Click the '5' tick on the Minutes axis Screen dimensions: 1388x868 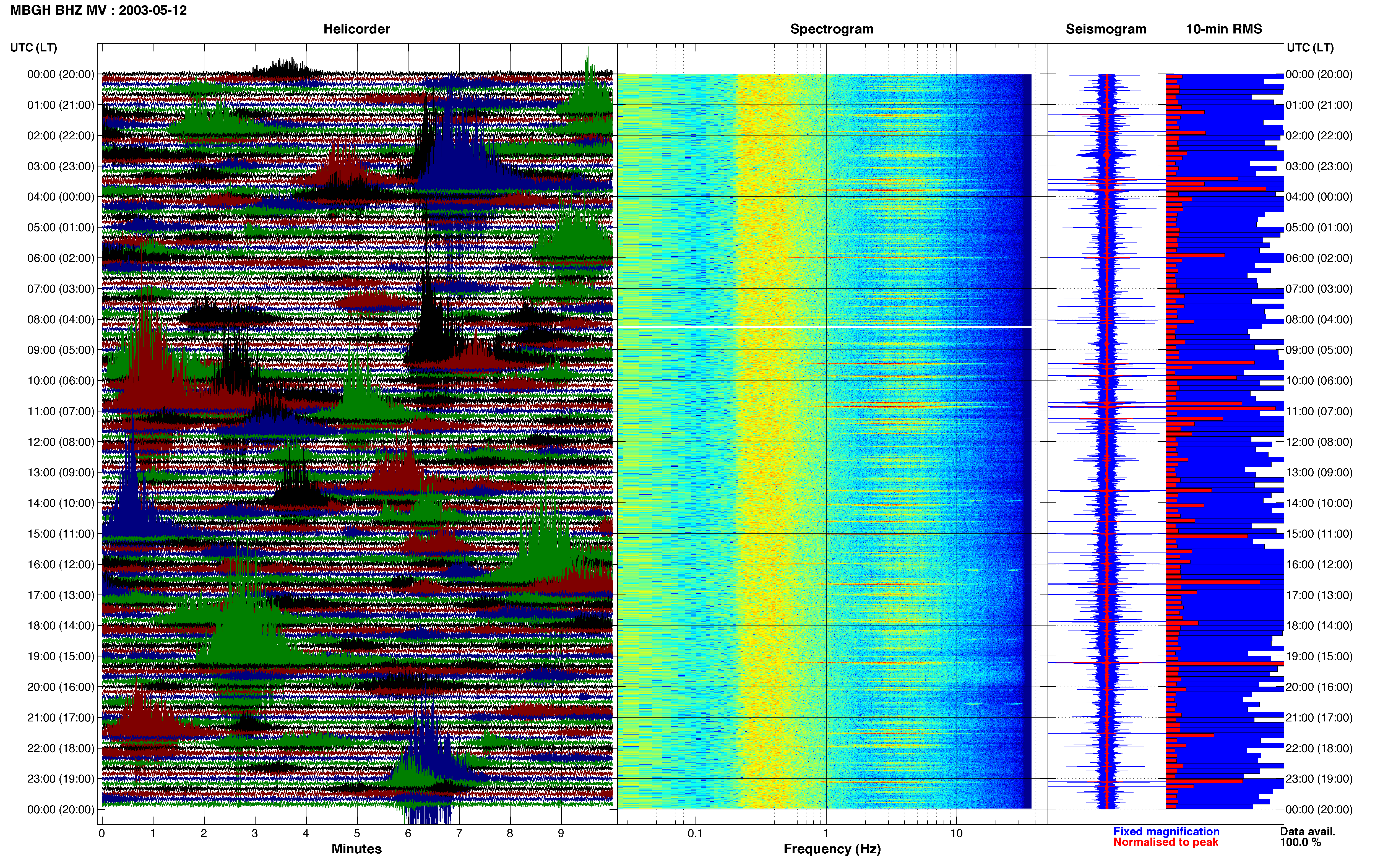tap(357, 833)
